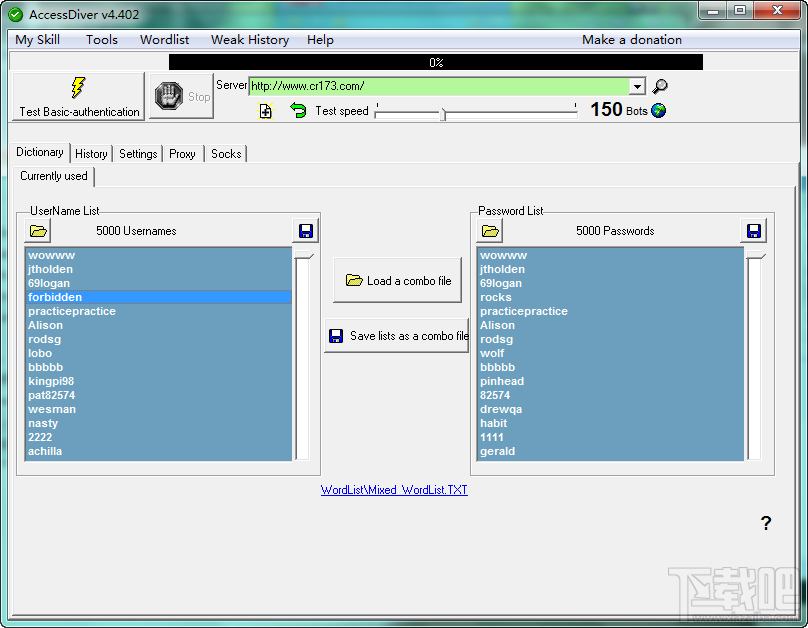Click the globe icon beside 150 Bots
The width and height of the screenshot is (808, 628).
[x=659, y=110]
